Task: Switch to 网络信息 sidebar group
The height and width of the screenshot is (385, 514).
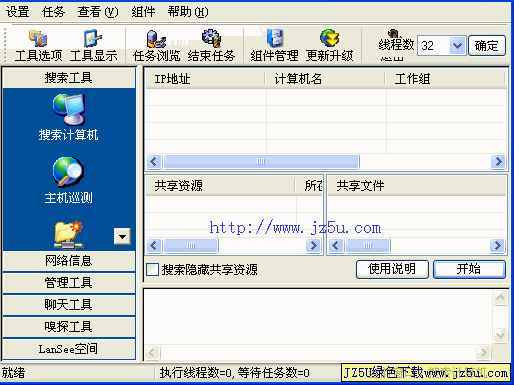Action: (x=69, y=261)
